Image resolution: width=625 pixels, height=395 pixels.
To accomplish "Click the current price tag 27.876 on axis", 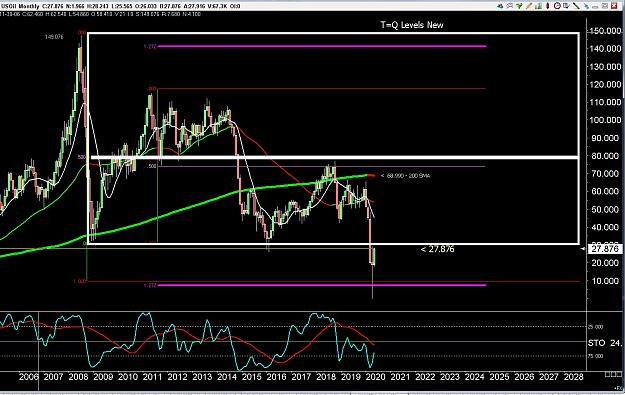I will click(x=605, y=249).
